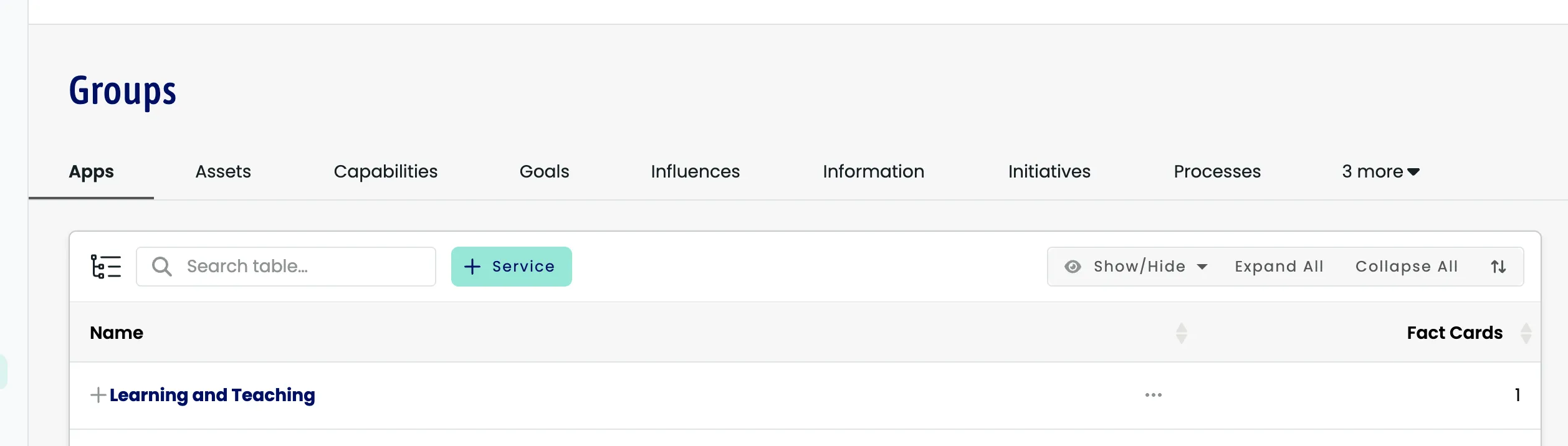Switch to the Assets tab
The image size is (1568, 446).
pos(222,171)
